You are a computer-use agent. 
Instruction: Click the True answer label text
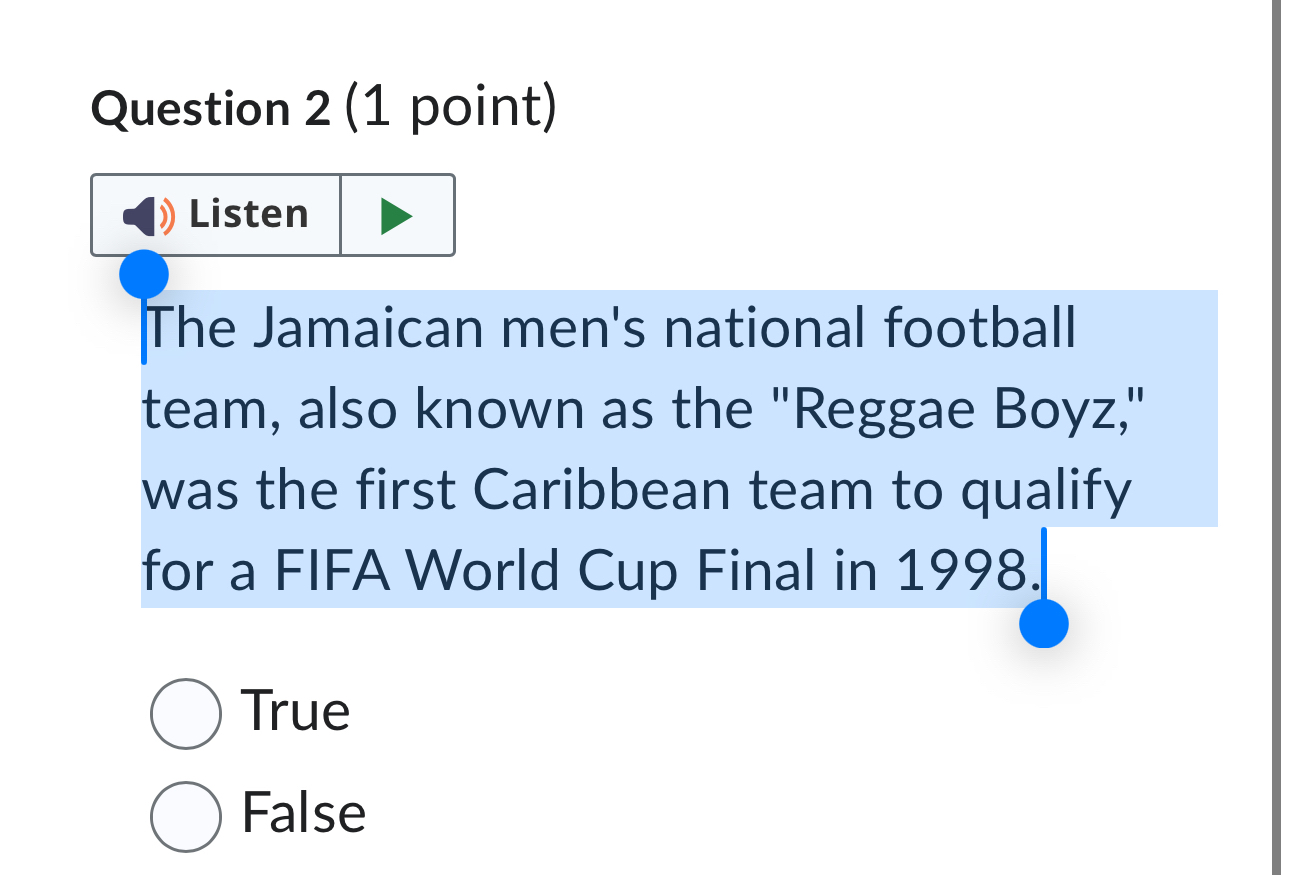coord(295,712)
